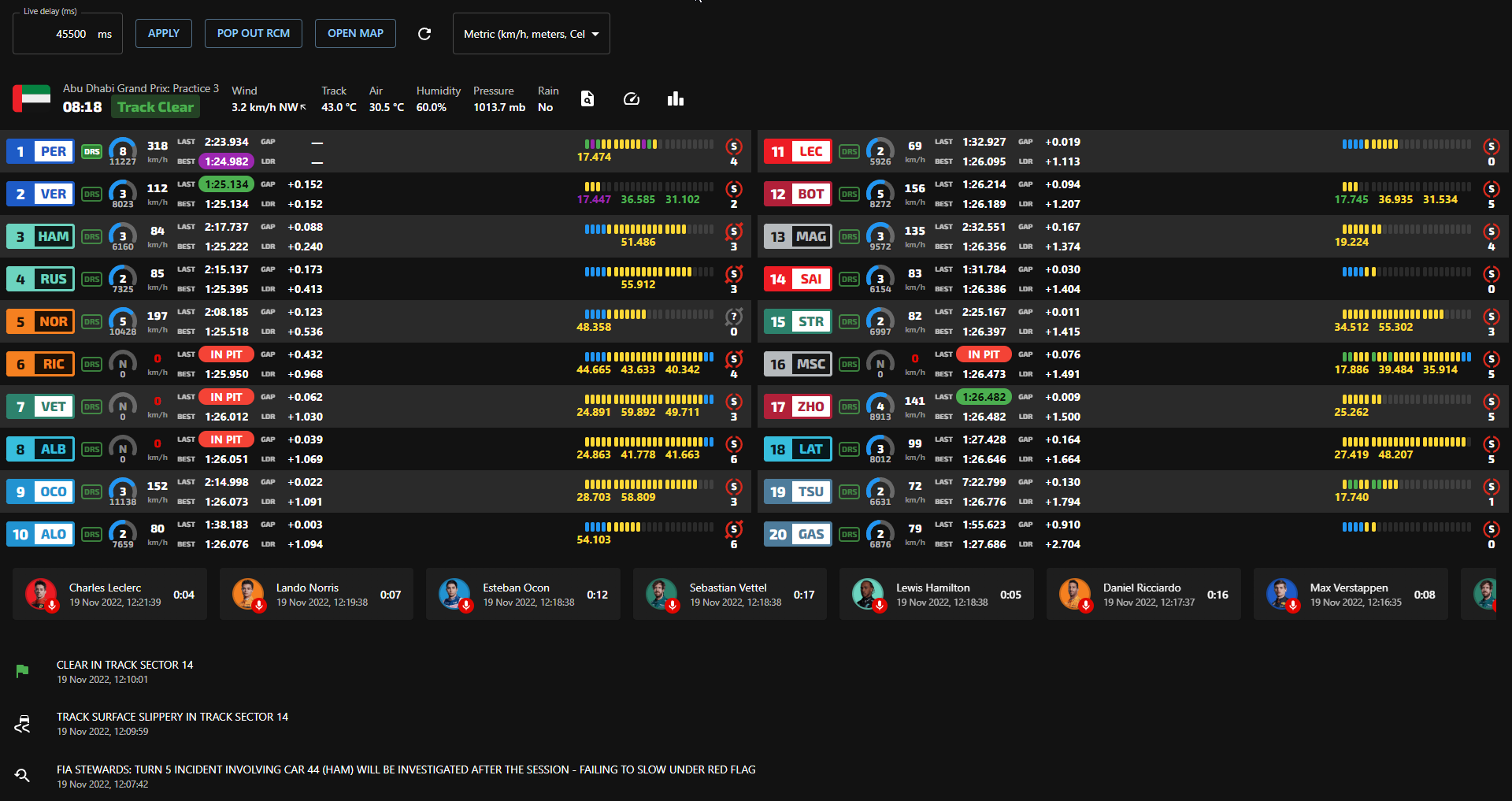
Task: Open the Metric units dropdown
Action: point(531,34)
